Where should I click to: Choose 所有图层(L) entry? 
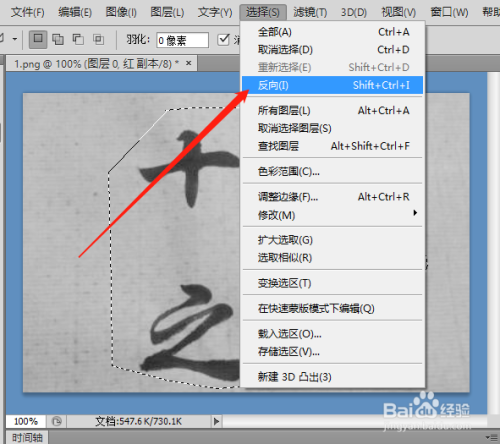point(332,111)
